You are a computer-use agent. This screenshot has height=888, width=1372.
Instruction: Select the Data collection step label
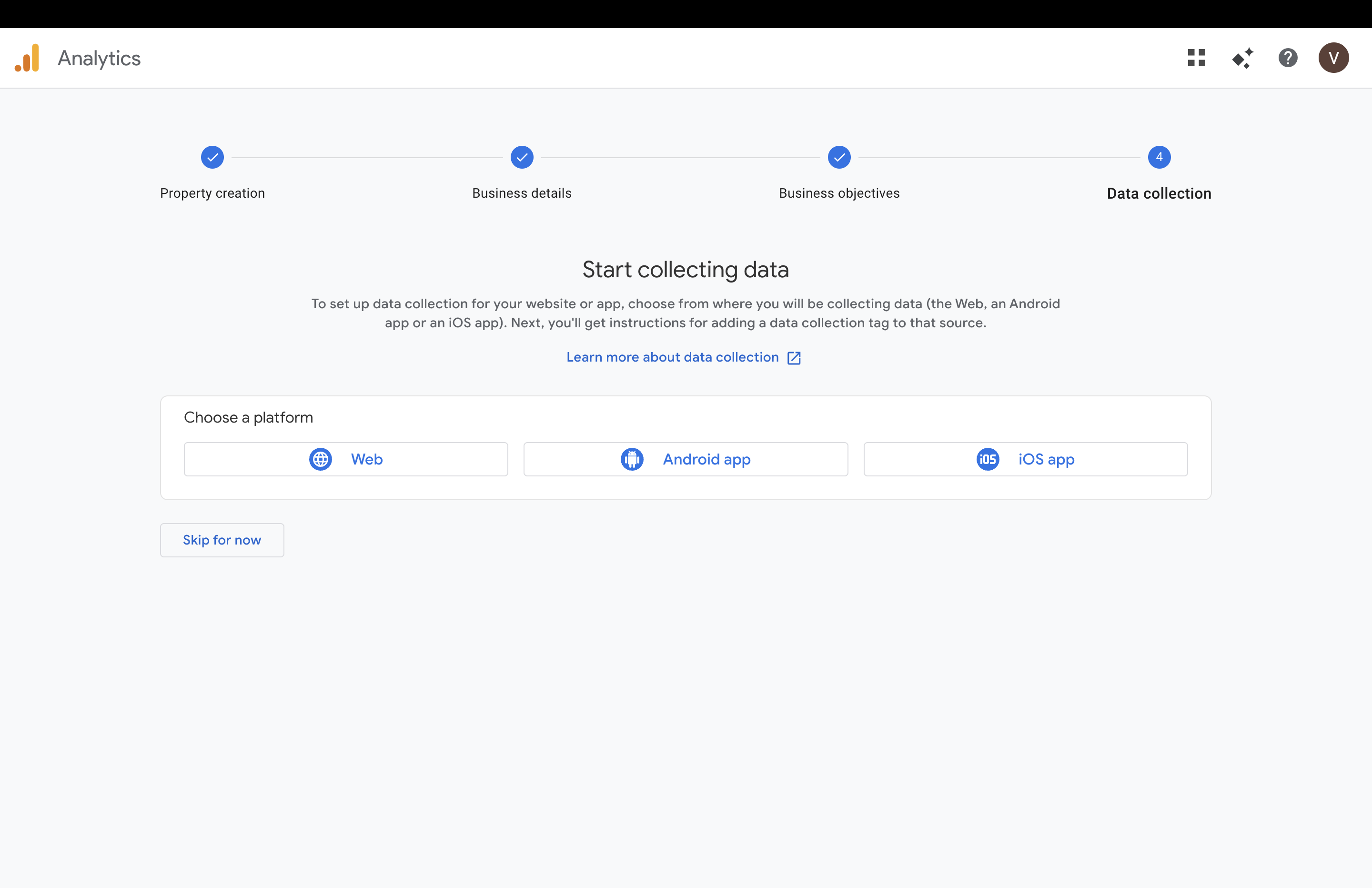coord(1159,193)
